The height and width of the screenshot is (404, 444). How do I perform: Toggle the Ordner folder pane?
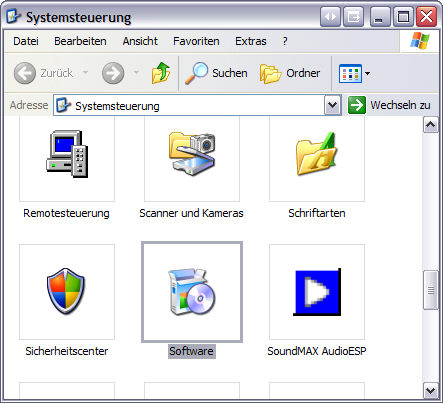290,73
